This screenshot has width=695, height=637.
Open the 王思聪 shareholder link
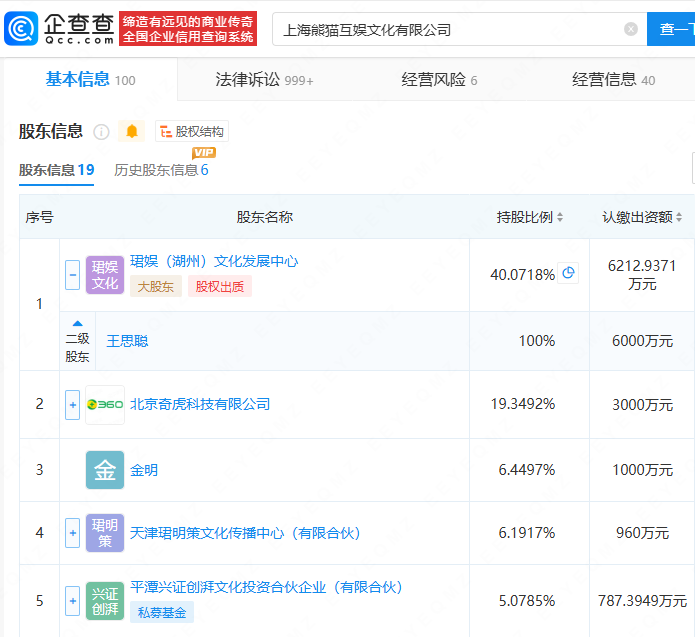[x=127, y=341]
